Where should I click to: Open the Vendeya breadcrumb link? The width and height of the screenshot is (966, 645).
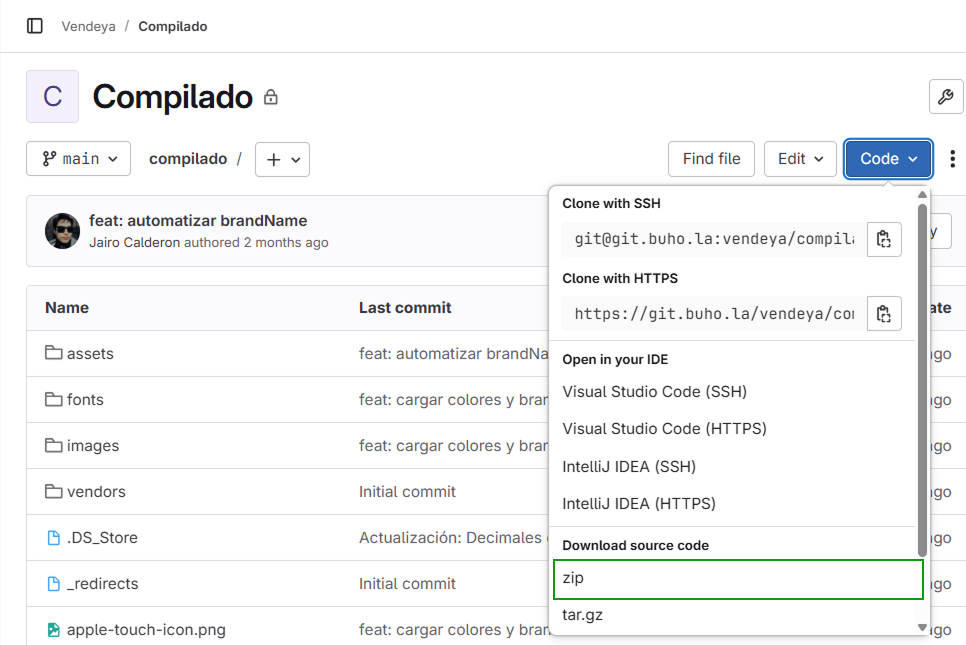(x=87, y=26)
